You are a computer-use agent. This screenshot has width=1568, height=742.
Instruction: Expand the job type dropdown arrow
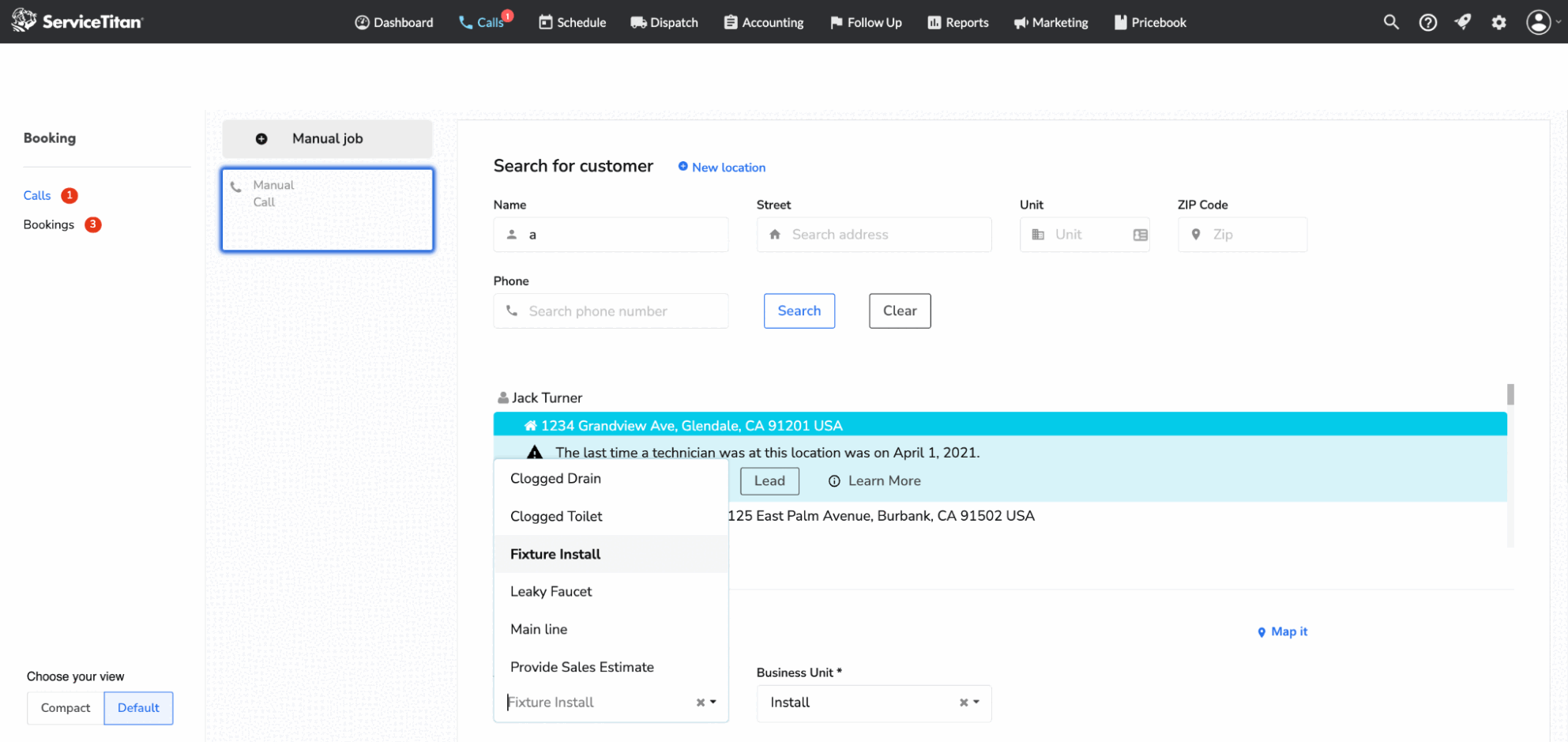pyautogui.click(x=712, y=702)
